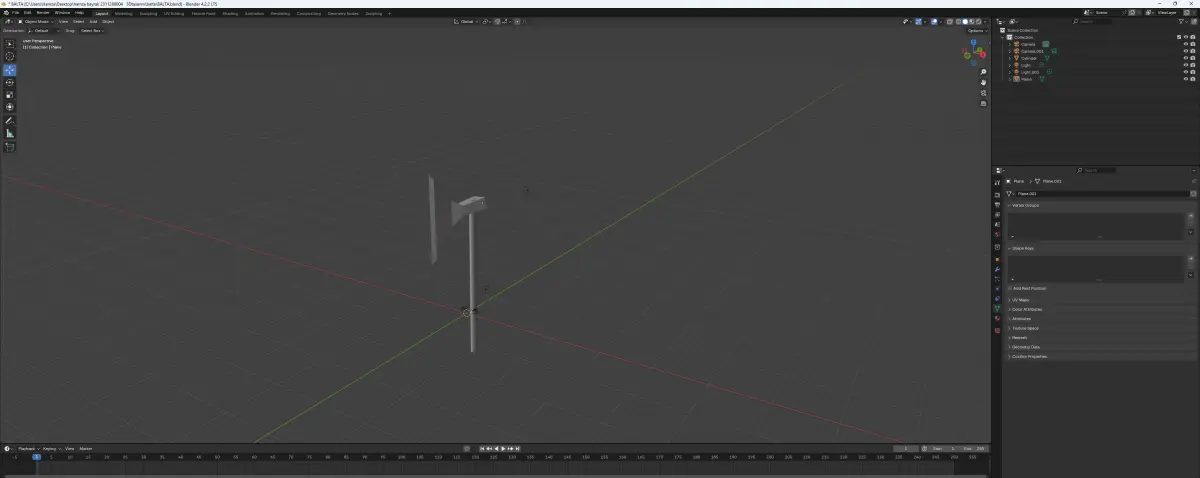The height and width of the screenshot is (478, 1200).
Task: Open the timeline Marker menu
Action: click(x=86, y=449)
